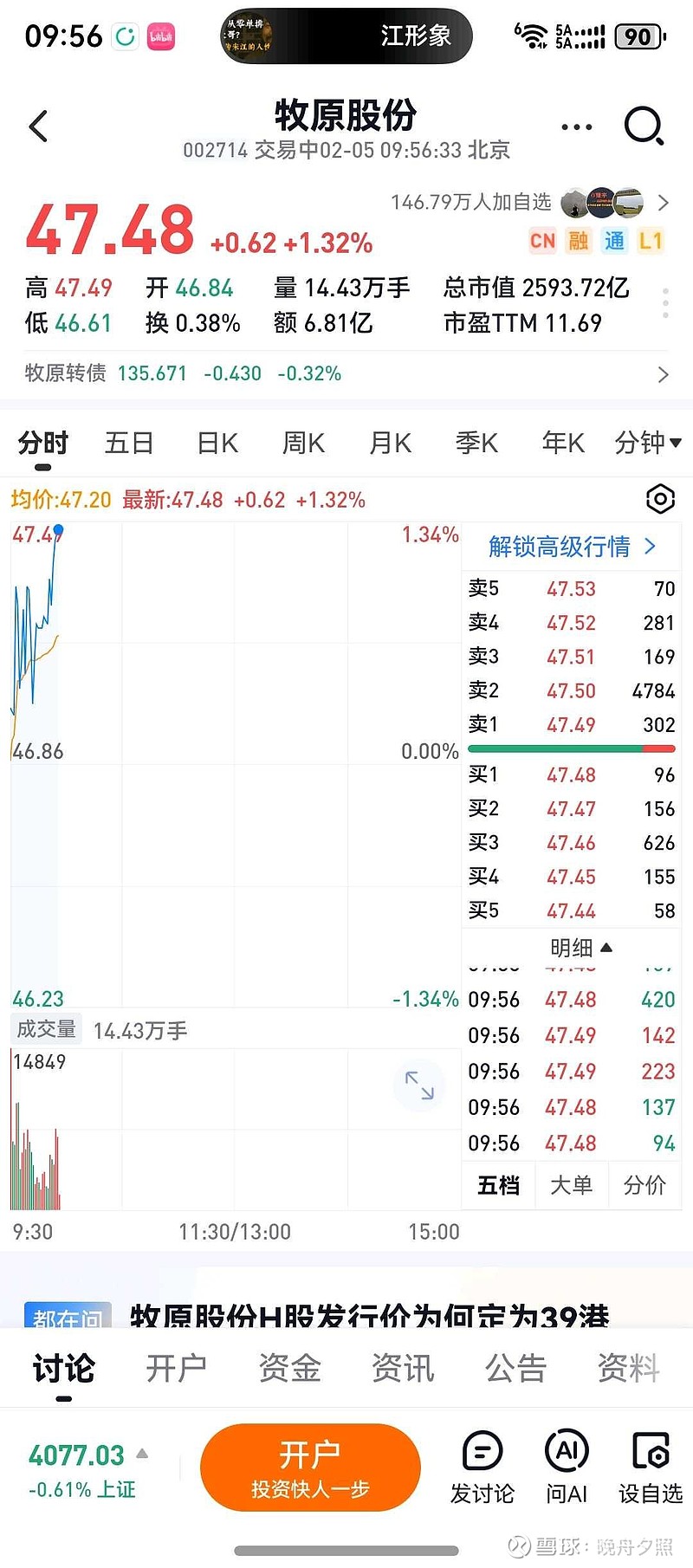Expand chart to fullscreen icon
Viewport: 693px width, 1568px height.
419,1085
